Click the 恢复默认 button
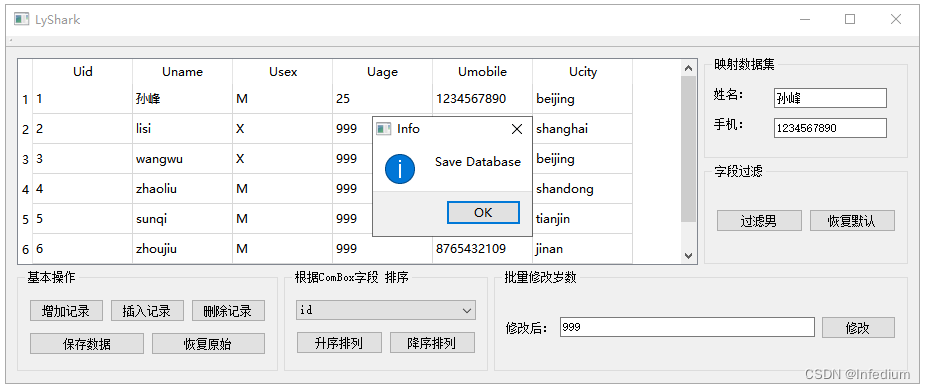This screenshot has width=925, height=389. click(852, 221)
